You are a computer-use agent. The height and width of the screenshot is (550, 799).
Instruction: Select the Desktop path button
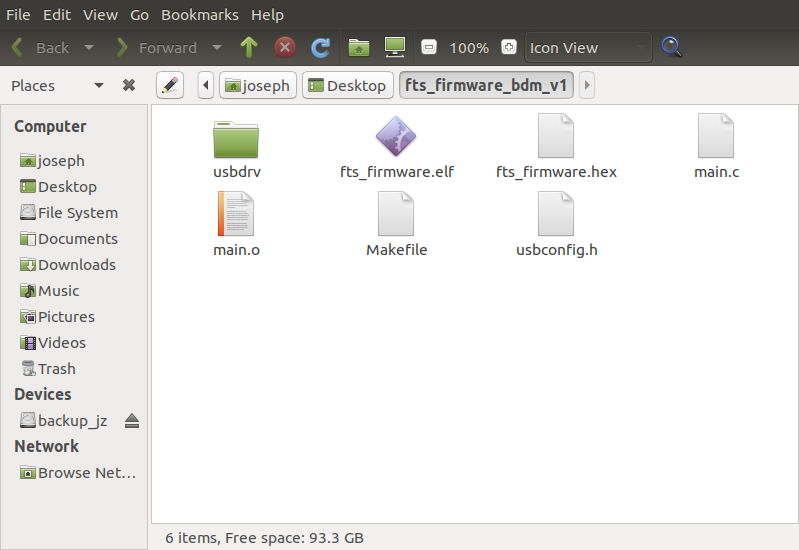tap(348, 85)
